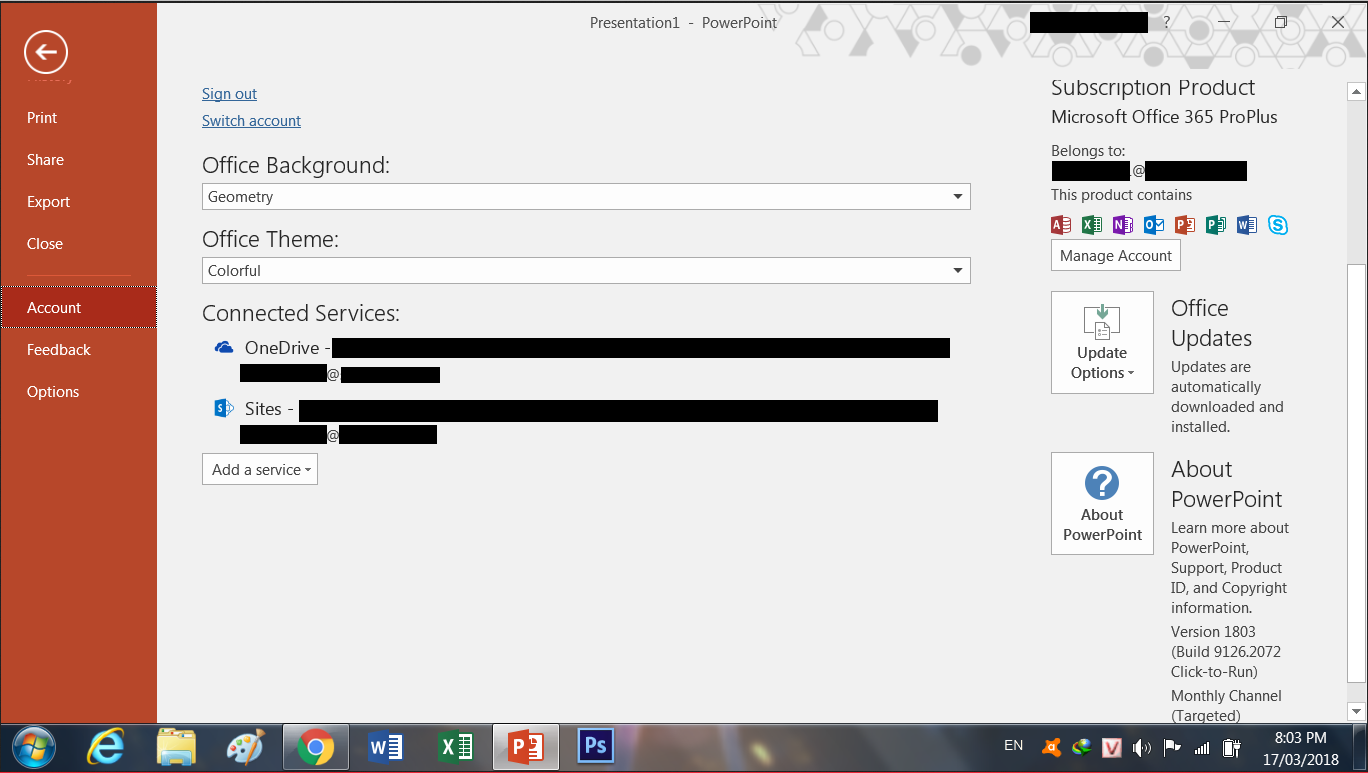This screenshot has width=1368, height=773.
Task: Click the Action Center flag icon
Action: (1173, 747)
